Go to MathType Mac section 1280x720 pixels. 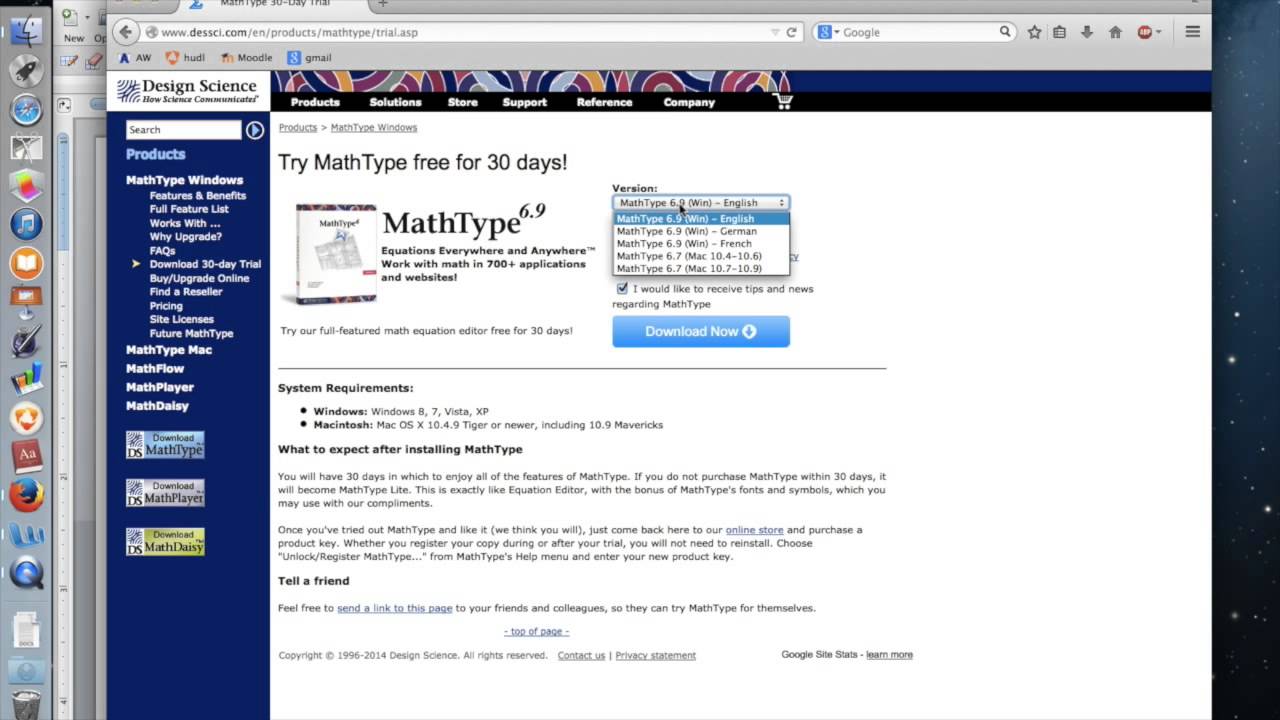169,350
